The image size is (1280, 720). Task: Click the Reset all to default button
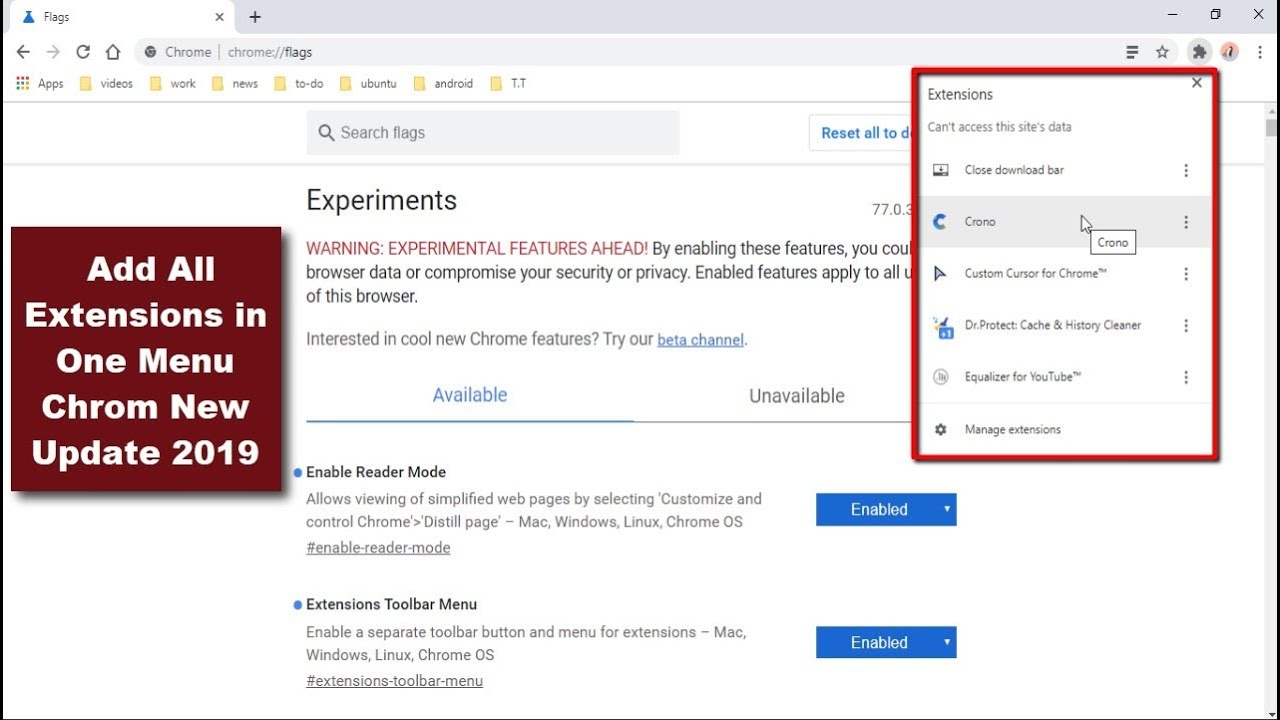pyautogui.click(x=862, y=132)
